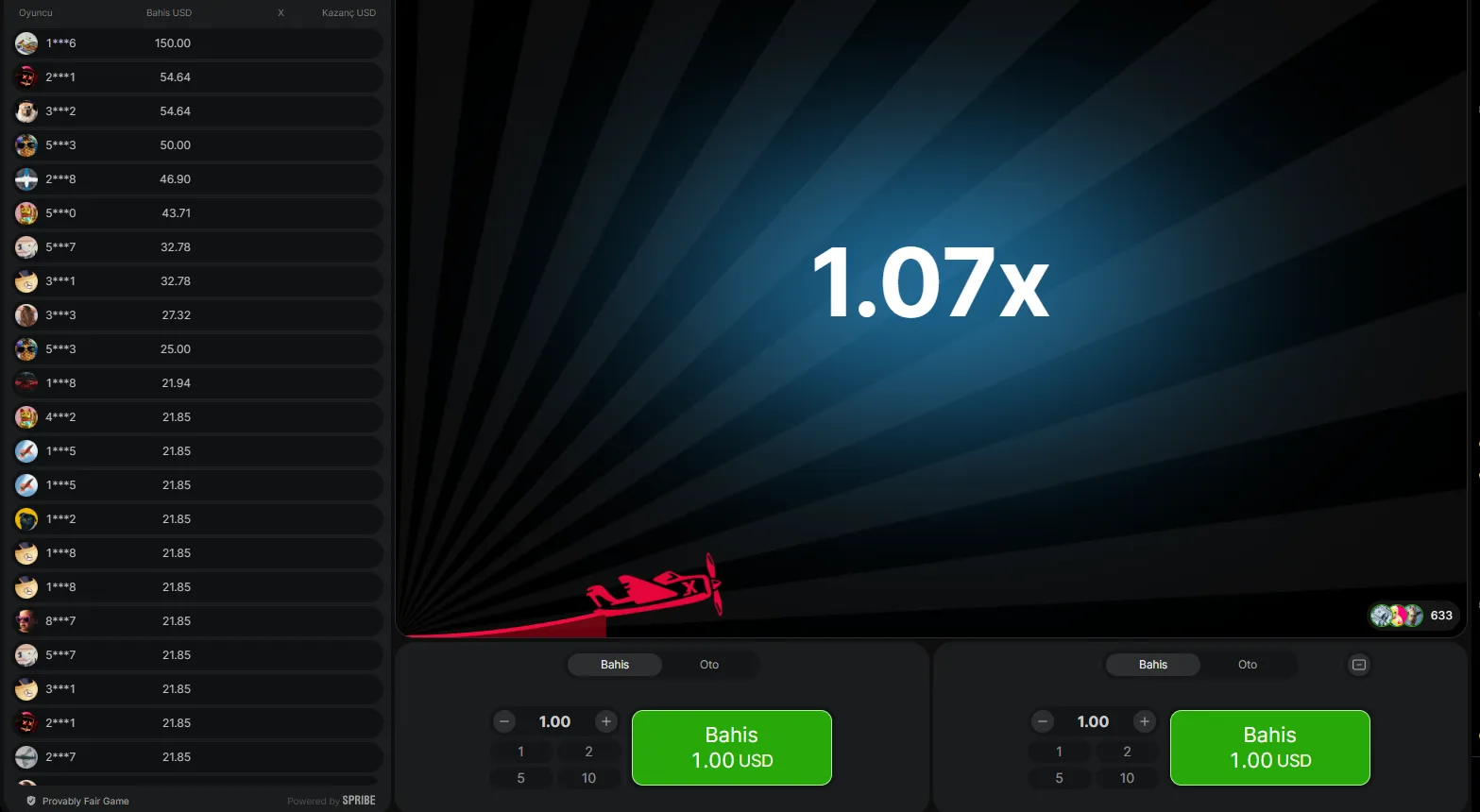Switch the first bet panel to Oto mode

coord(709,665)
